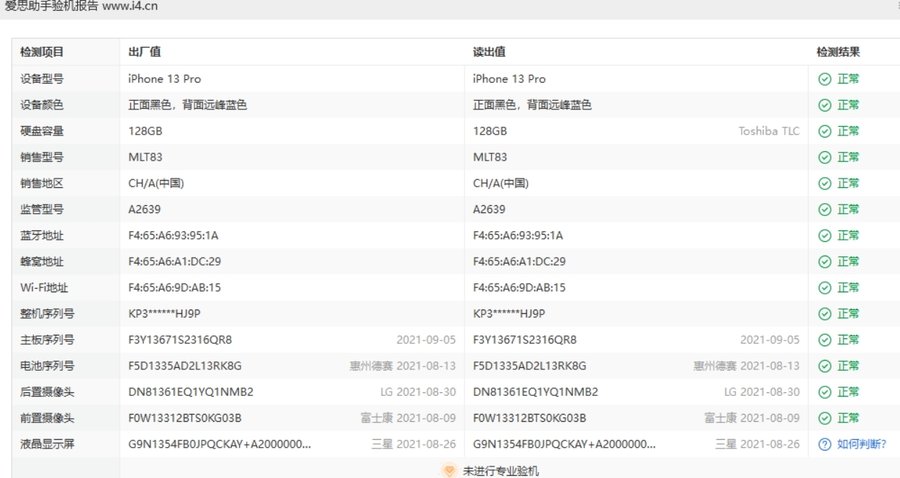Click the read value iPhone 13 Pro
The image size is (900, 478).
[509, 79]
